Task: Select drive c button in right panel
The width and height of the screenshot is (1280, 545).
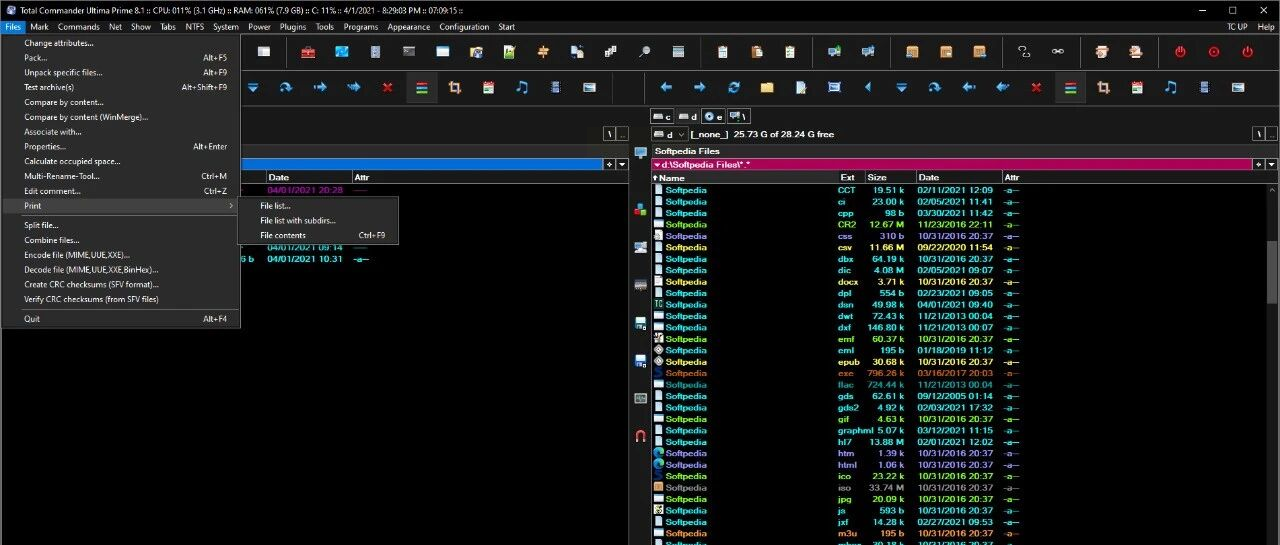Action: click(x=663, y=117)
